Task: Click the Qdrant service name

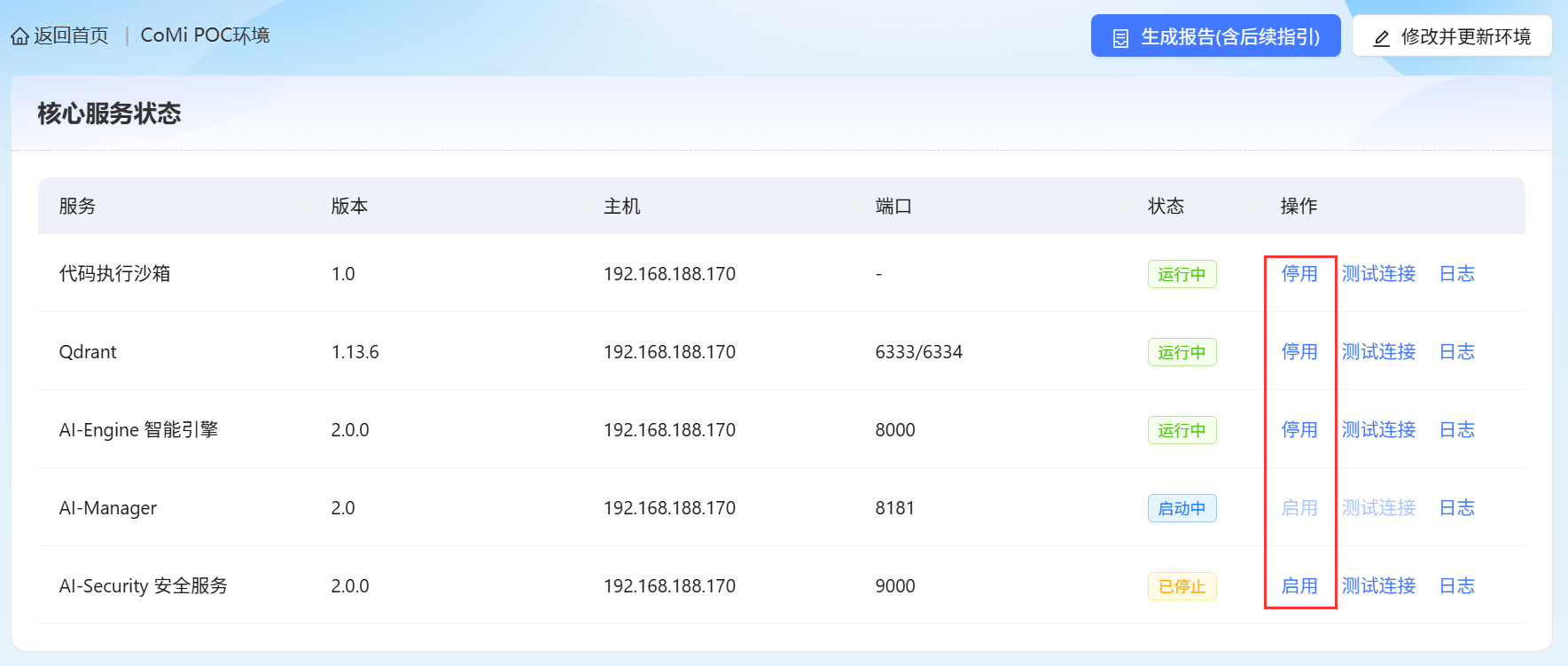Action: pos(88,352)
